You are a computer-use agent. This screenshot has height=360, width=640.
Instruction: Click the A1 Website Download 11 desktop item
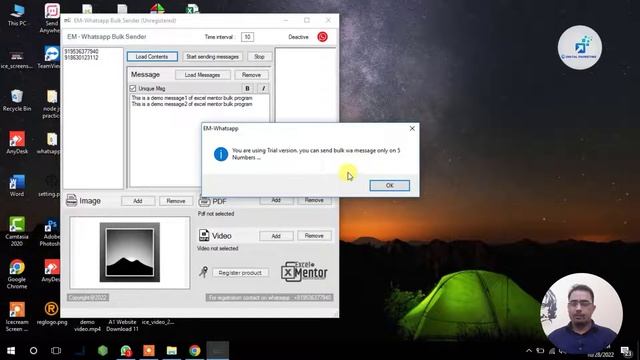tap(122, 325)
